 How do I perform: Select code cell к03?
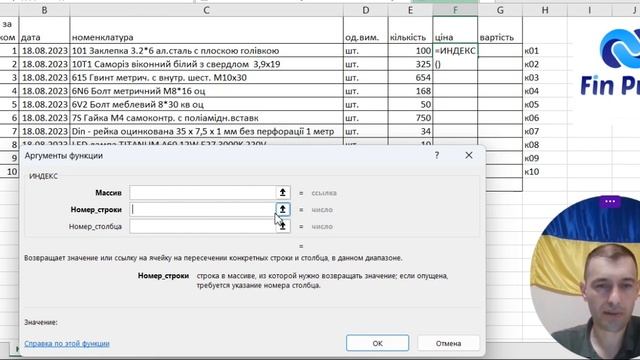[x=545, y=78]
